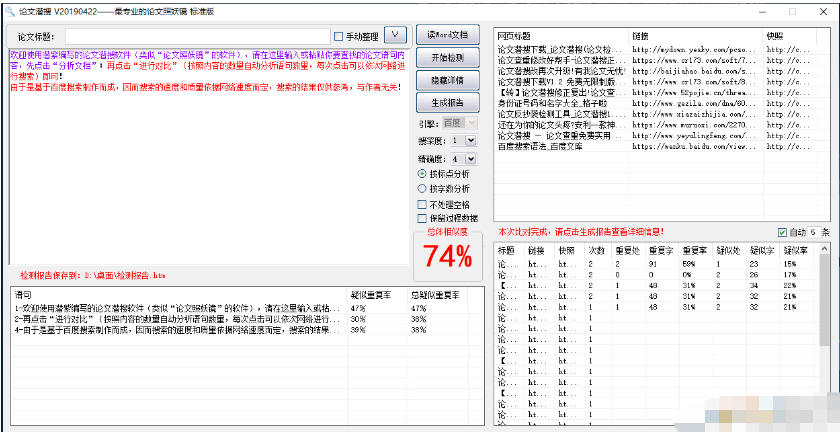Screen dimensions: 840x432
Task: Uncheck the 自动 checkbox
Action: (x=782, y=231)
